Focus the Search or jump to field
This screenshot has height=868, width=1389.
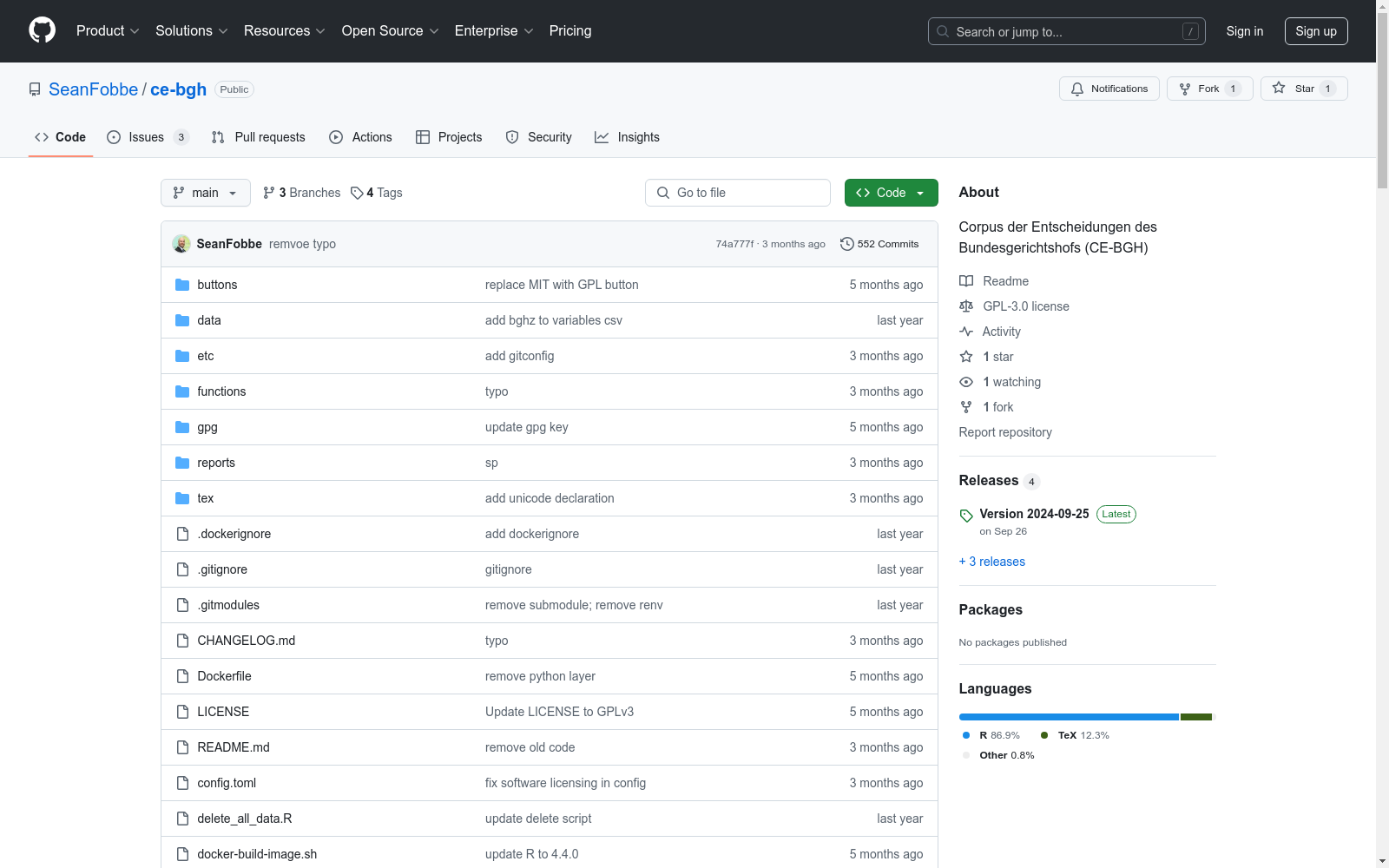point(1067,31)
